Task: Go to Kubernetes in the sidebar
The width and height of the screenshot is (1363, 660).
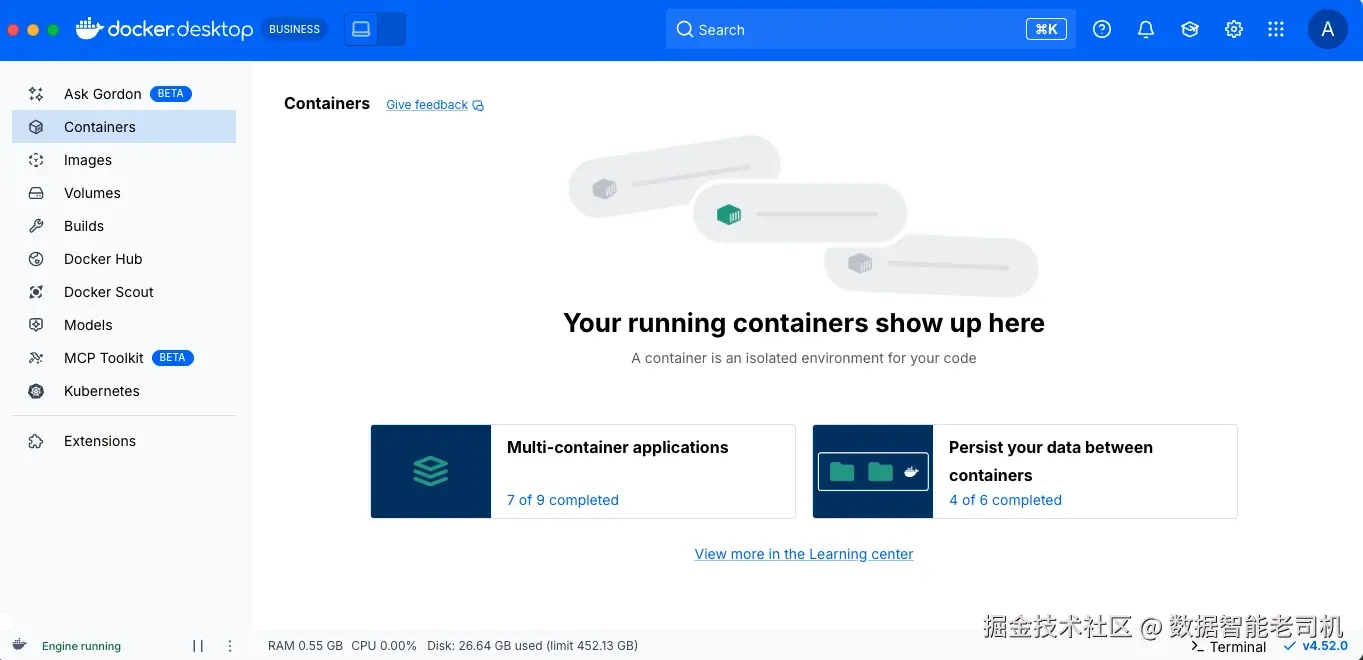Action: click(124, 391)
